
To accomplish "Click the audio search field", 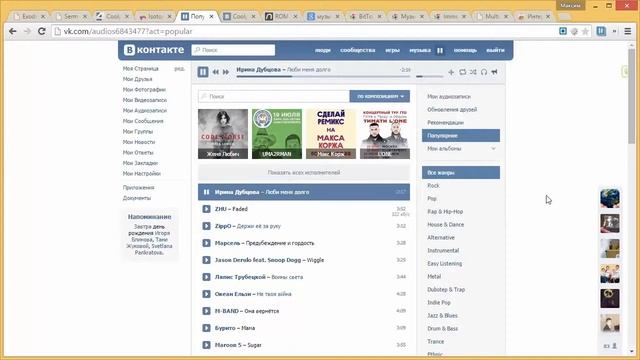I will coord(274,96).
